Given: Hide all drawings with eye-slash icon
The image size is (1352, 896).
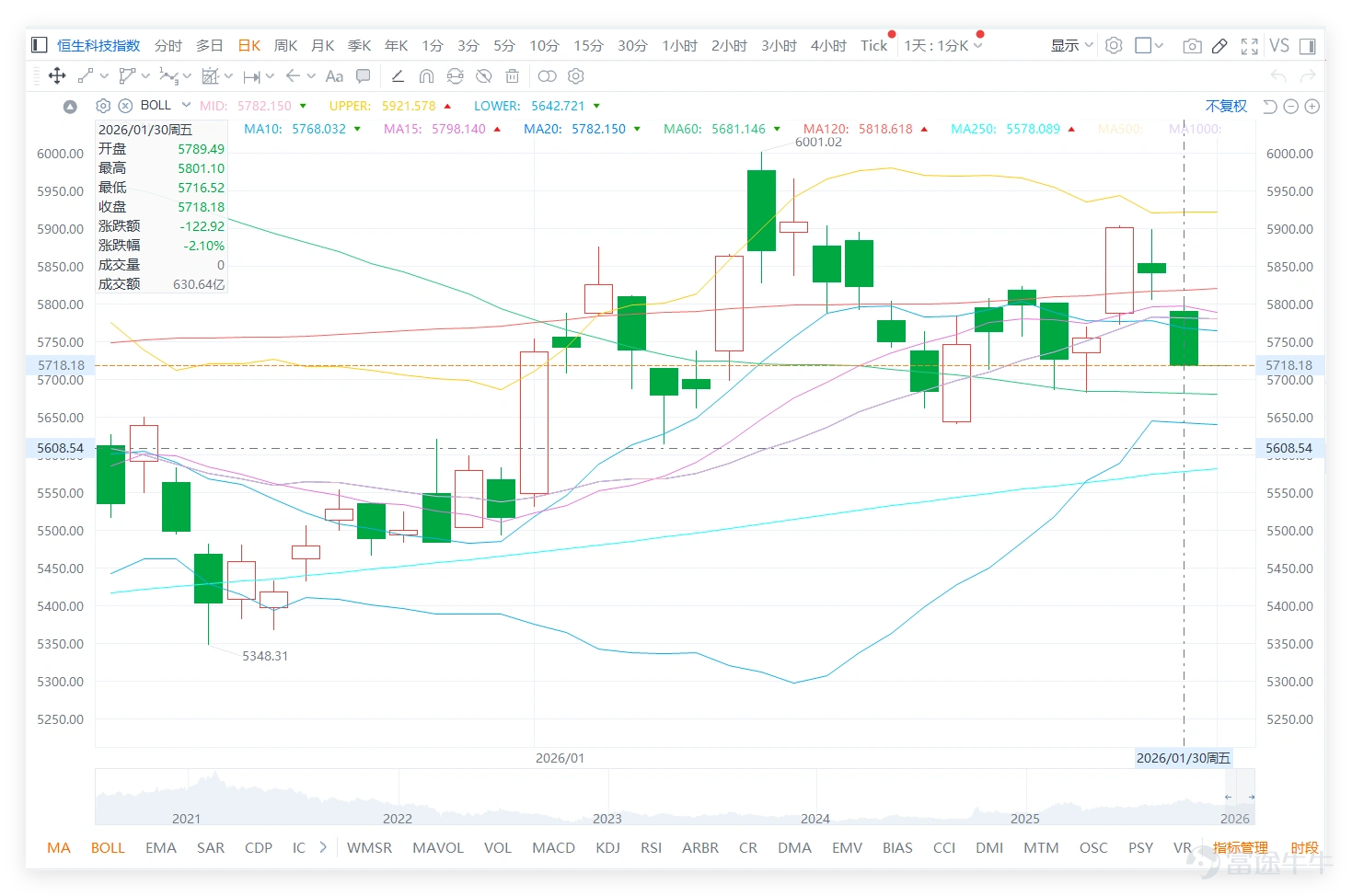Looking at the screenshot, I should point(483,76).
